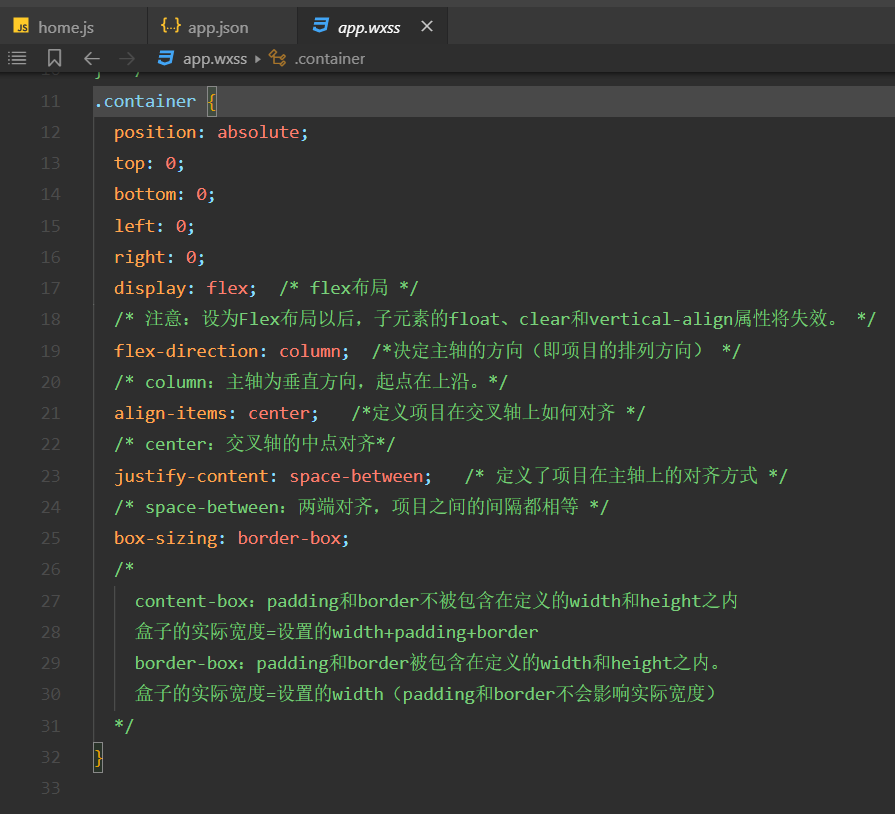Screen dimensions: 895x814
Task: Toggle the bookmark icon in toolbar
Action: pos(54,58)
